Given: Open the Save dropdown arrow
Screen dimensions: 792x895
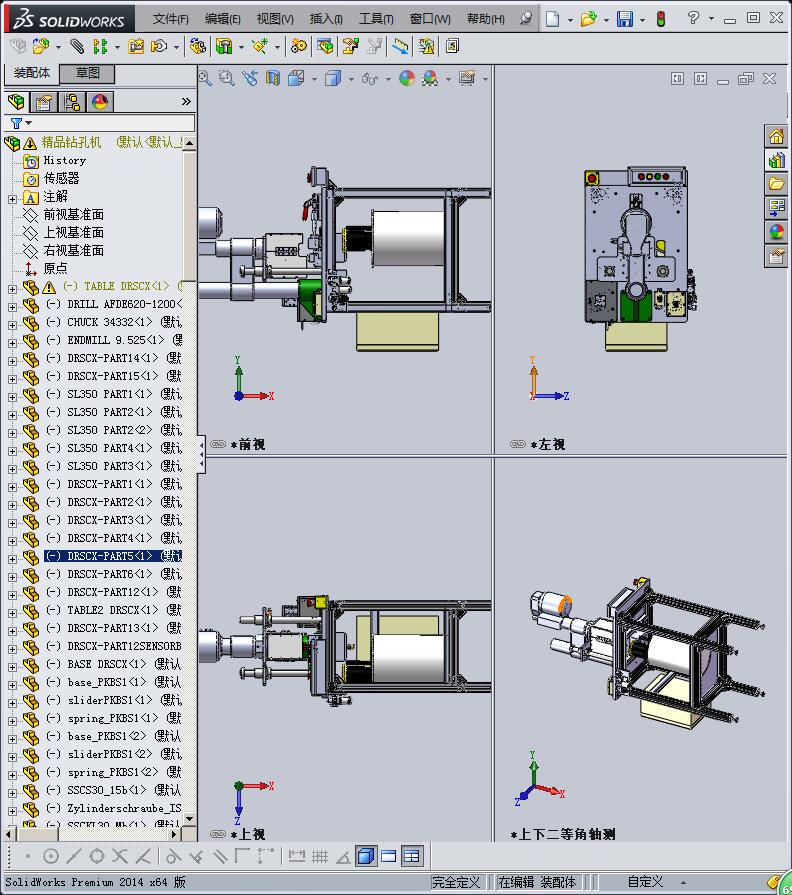Looking at the screenshot, I should [643, 20].
